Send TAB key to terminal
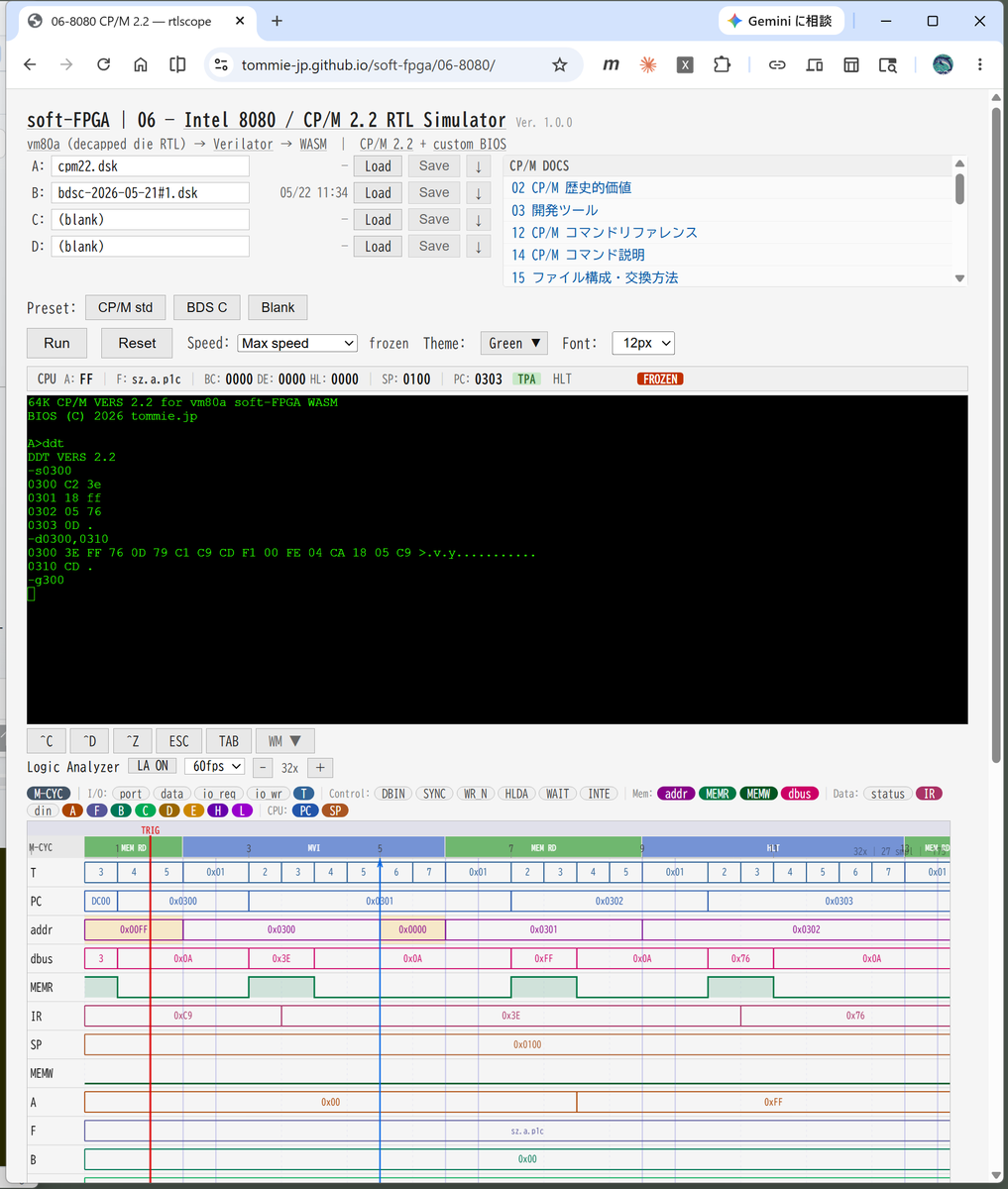The height and width of the screenshot is (1189, 1008). coord(229,741)
